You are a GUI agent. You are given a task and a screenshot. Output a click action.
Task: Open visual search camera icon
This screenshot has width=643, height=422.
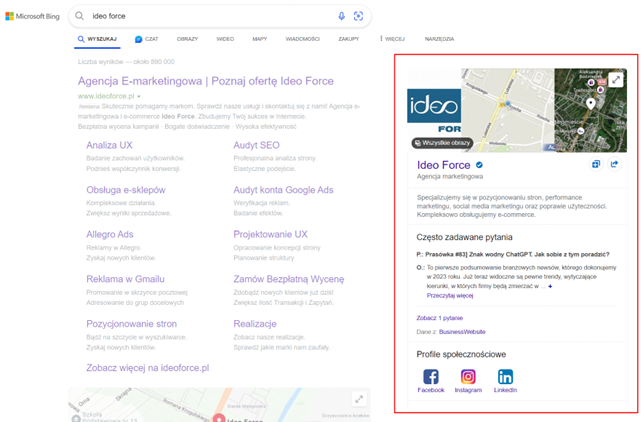358,16
